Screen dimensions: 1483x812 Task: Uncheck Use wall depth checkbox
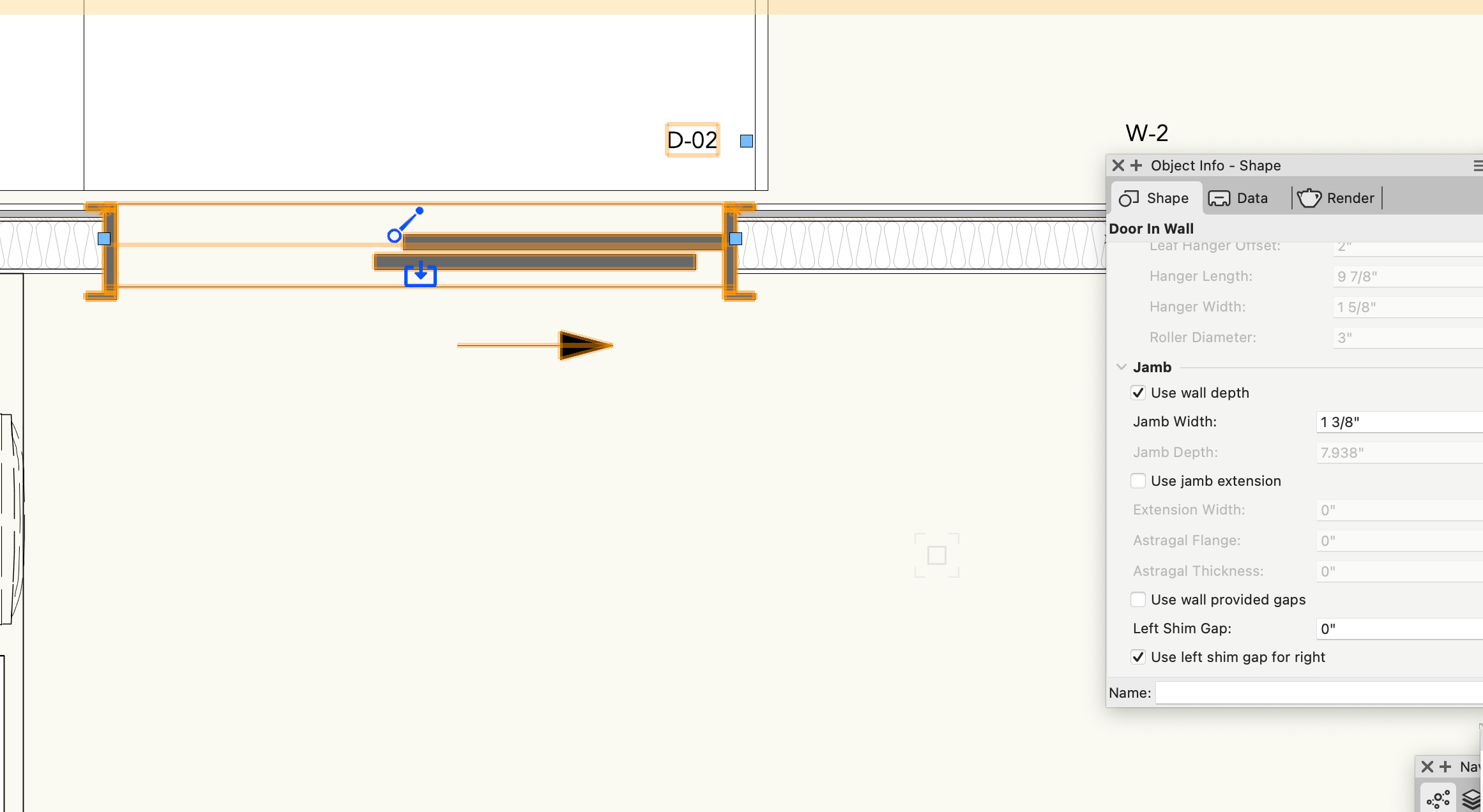point(1137,393)
